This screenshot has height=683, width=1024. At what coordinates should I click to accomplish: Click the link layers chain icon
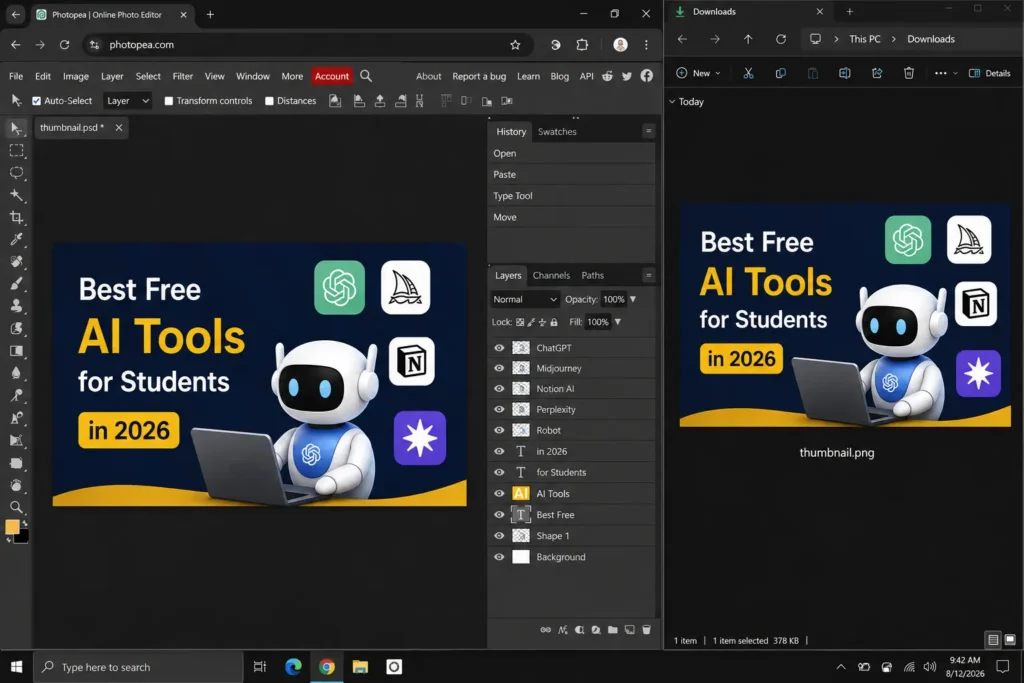[x=545, y=629]
